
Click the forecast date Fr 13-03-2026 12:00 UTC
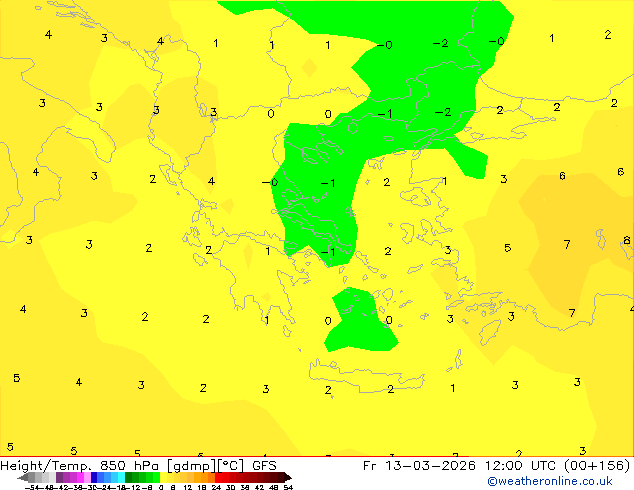[461, 466]
